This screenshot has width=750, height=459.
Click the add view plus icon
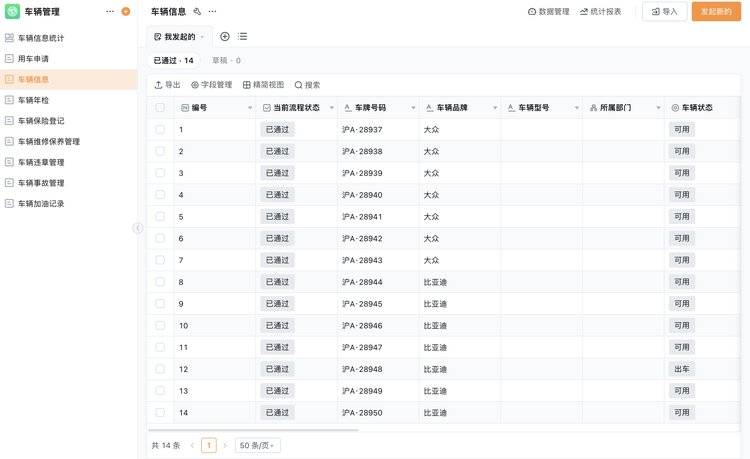pos(224,36)
